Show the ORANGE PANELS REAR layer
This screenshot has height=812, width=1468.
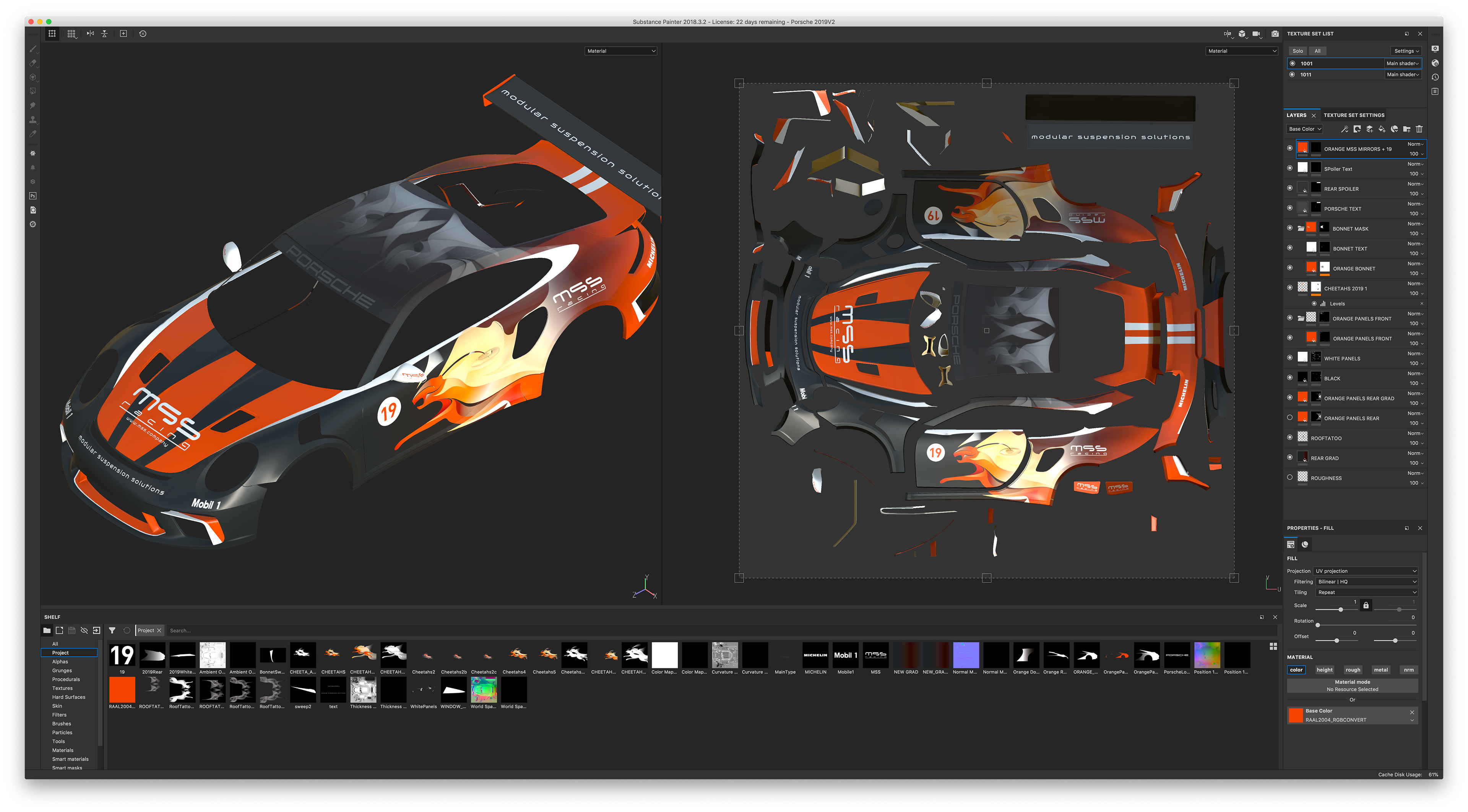point(1290,417)
